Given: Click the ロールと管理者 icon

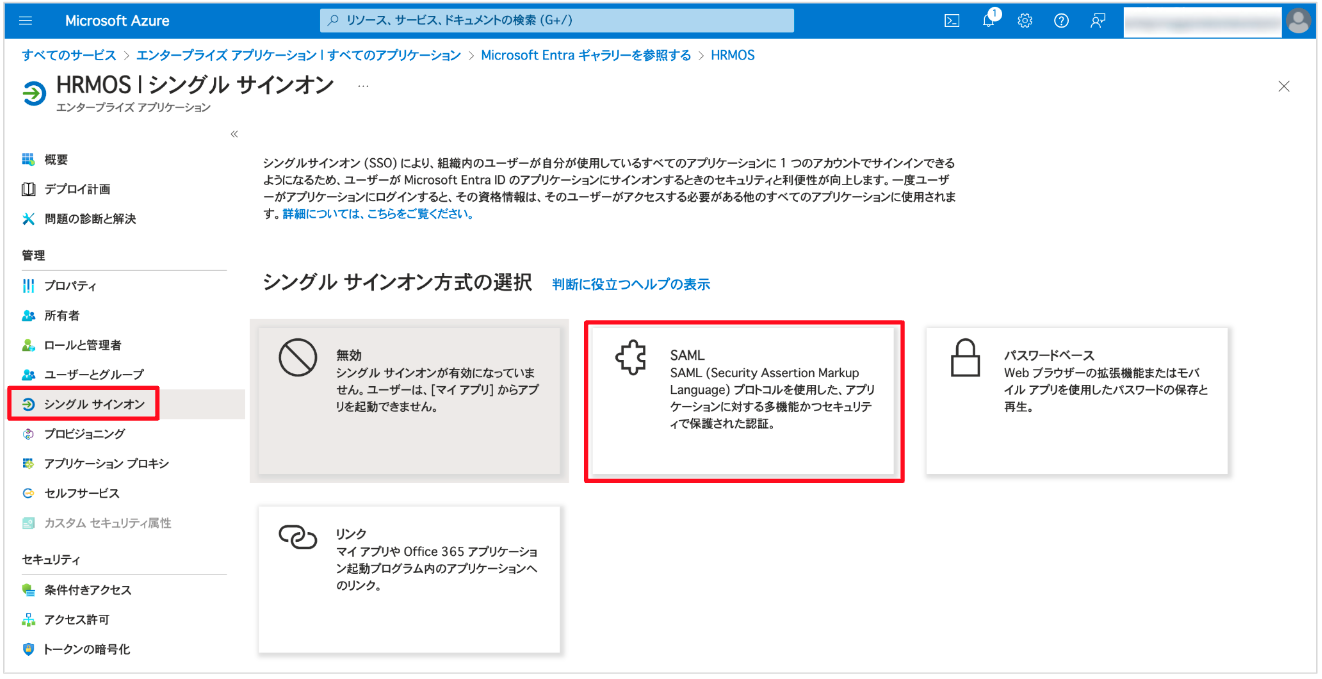Looking at the screenshot, I should point(28,345).
